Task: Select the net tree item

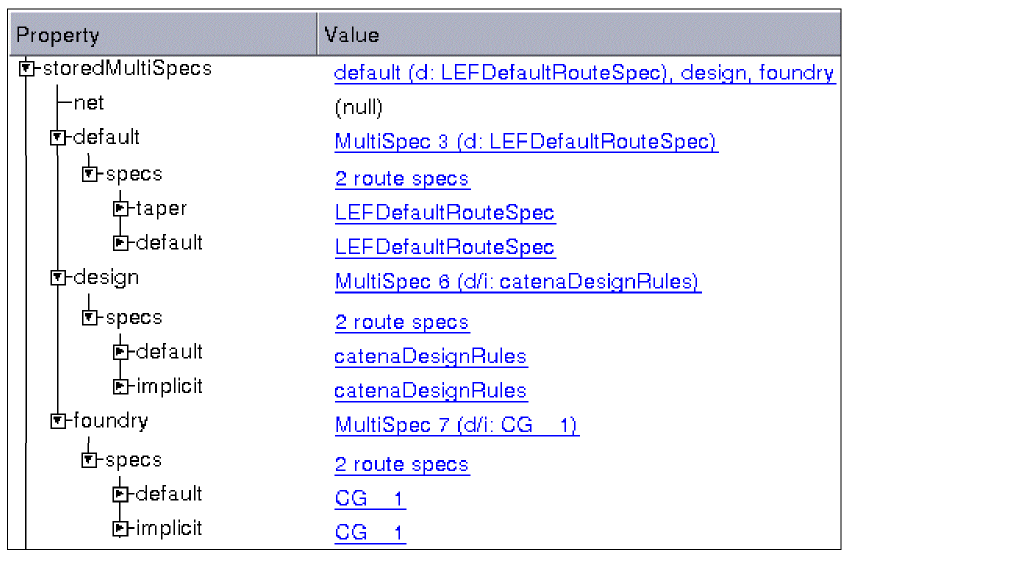Action: point(88,103)
